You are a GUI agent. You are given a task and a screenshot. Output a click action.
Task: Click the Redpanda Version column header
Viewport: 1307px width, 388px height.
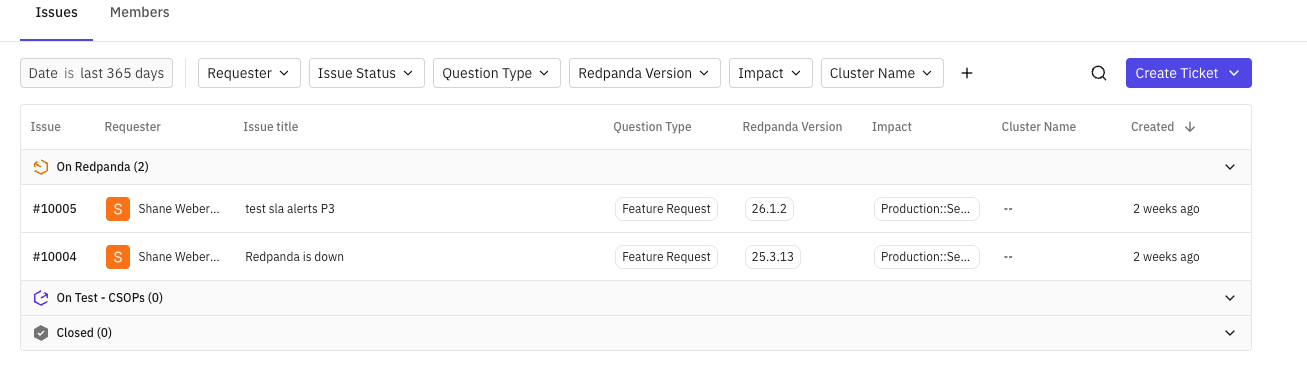pos(792,127)
